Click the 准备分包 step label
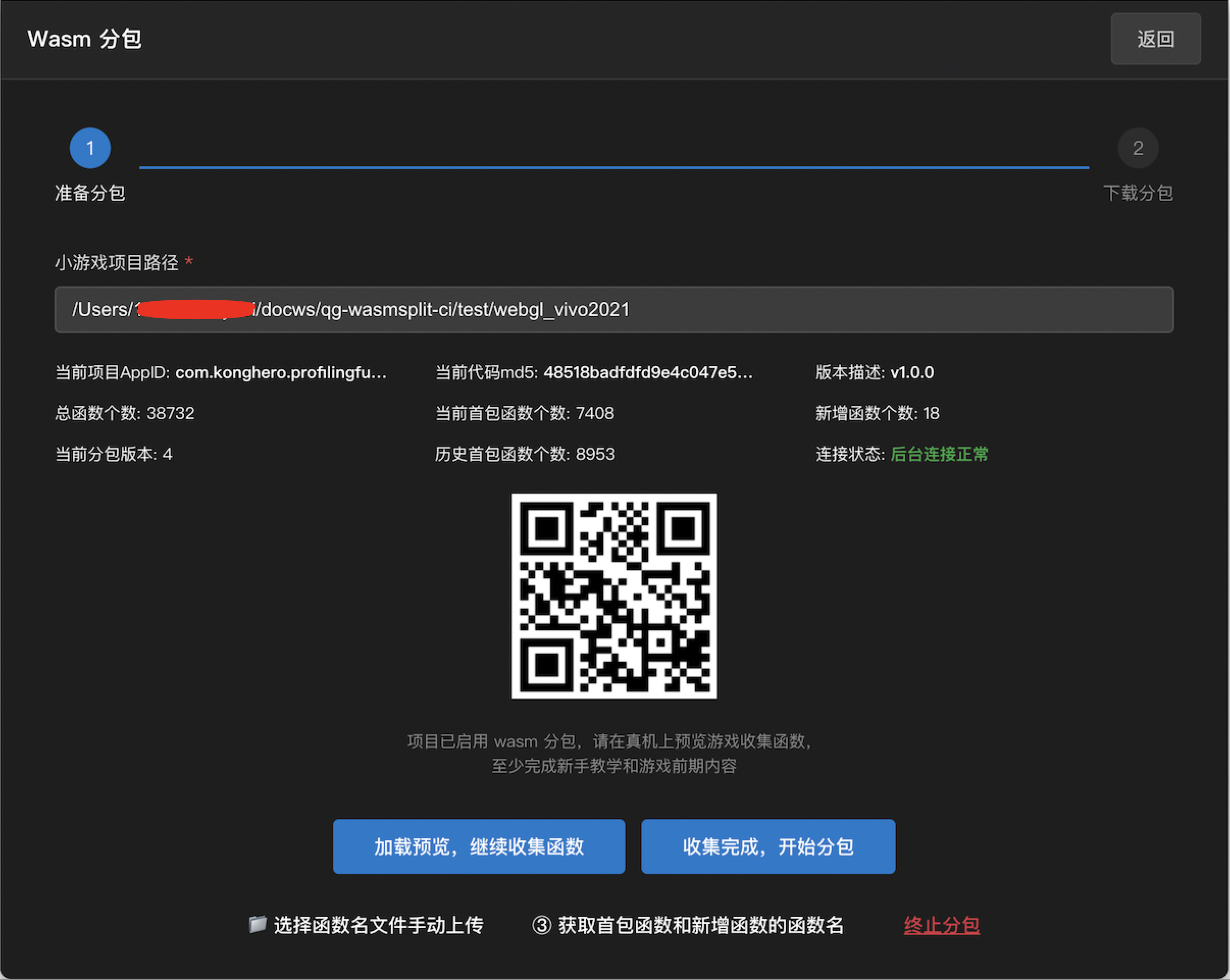Viewport: 1230px width, 980px height. point(90,193)
